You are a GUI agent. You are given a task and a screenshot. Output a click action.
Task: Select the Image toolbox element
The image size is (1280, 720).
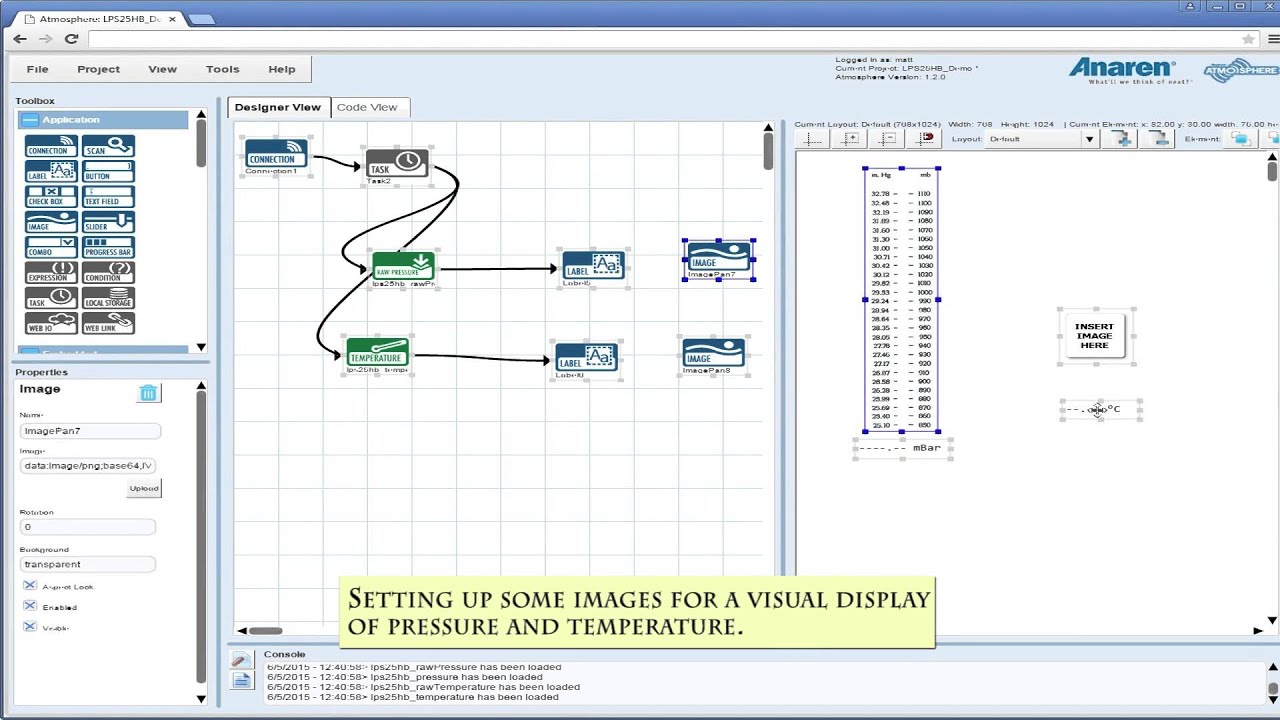click(x=51, y=222)
